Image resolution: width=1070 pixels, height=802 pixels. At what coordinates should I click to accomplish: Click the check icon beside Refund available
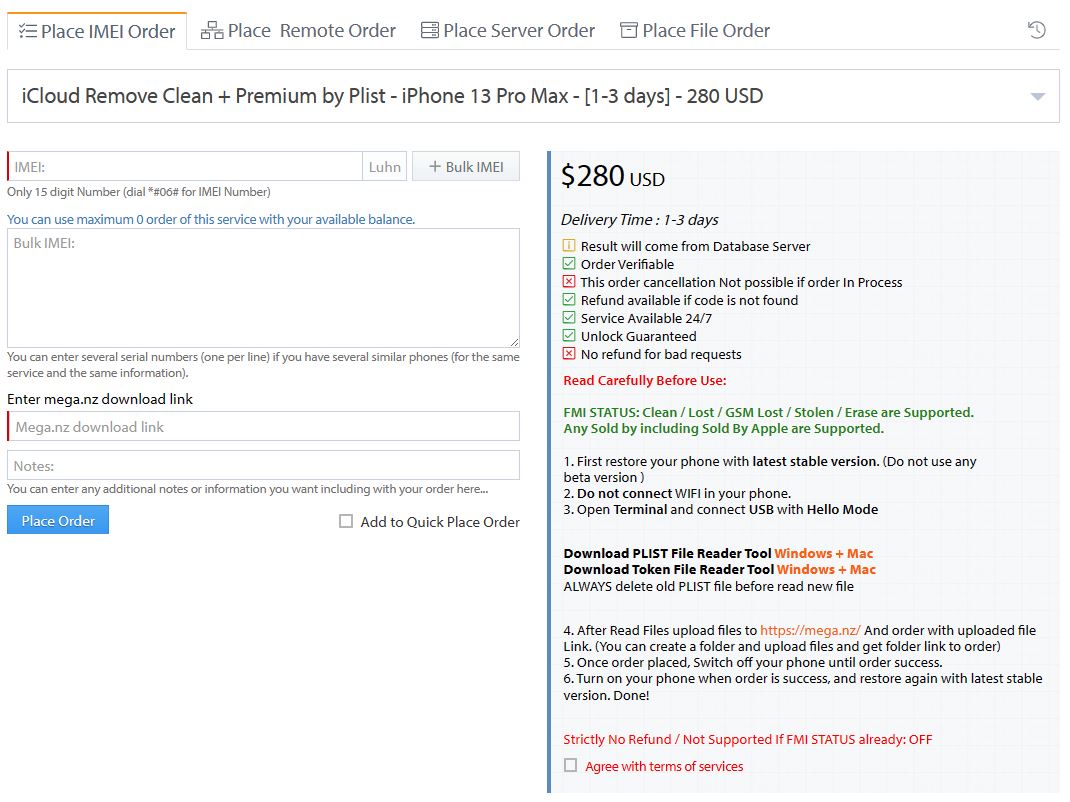click(x=569, y=300)
